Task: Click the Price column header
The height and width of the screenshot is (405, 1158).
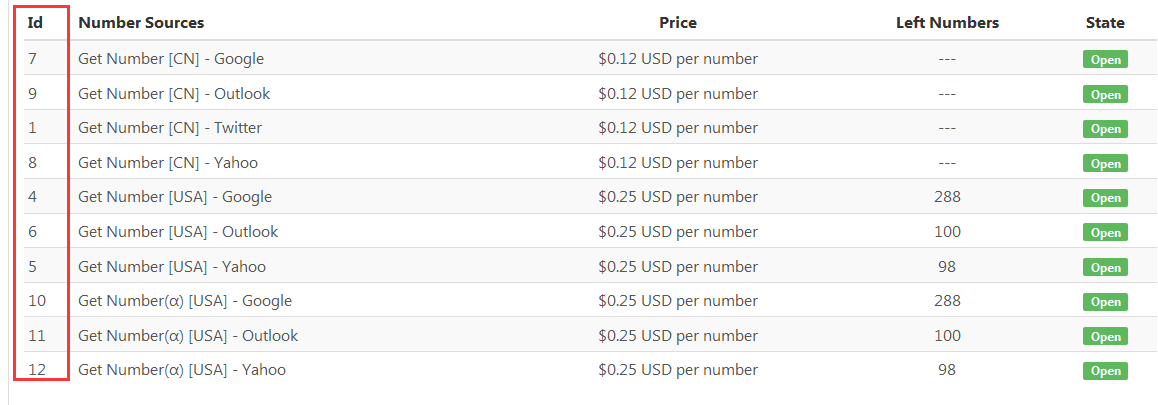Action: [678, 22]
